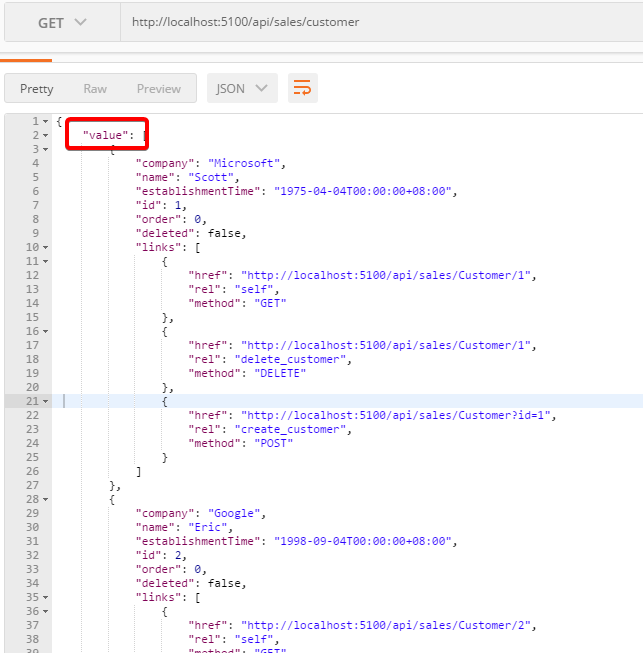
Task: Switch to Raw view tab
Action: tap(95, 89)
